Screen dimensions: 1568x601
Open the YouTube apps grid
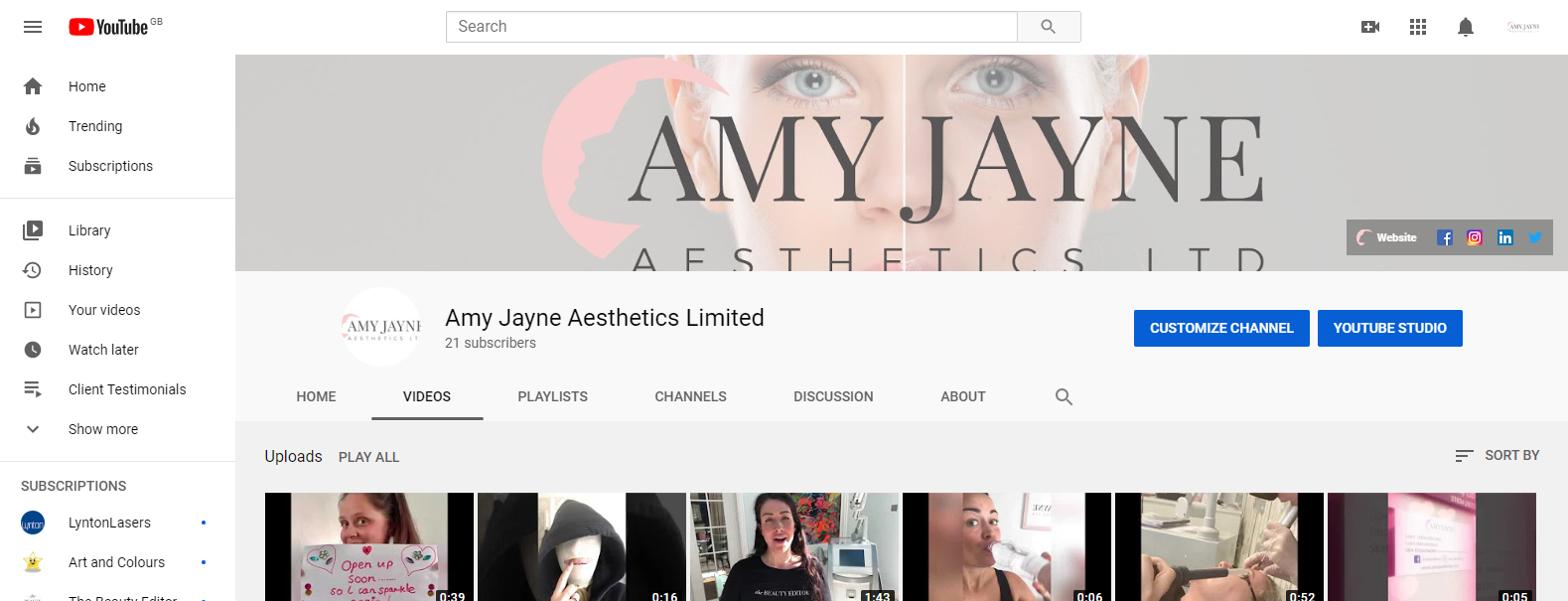pyautogui.click(x=1418, y=27)
